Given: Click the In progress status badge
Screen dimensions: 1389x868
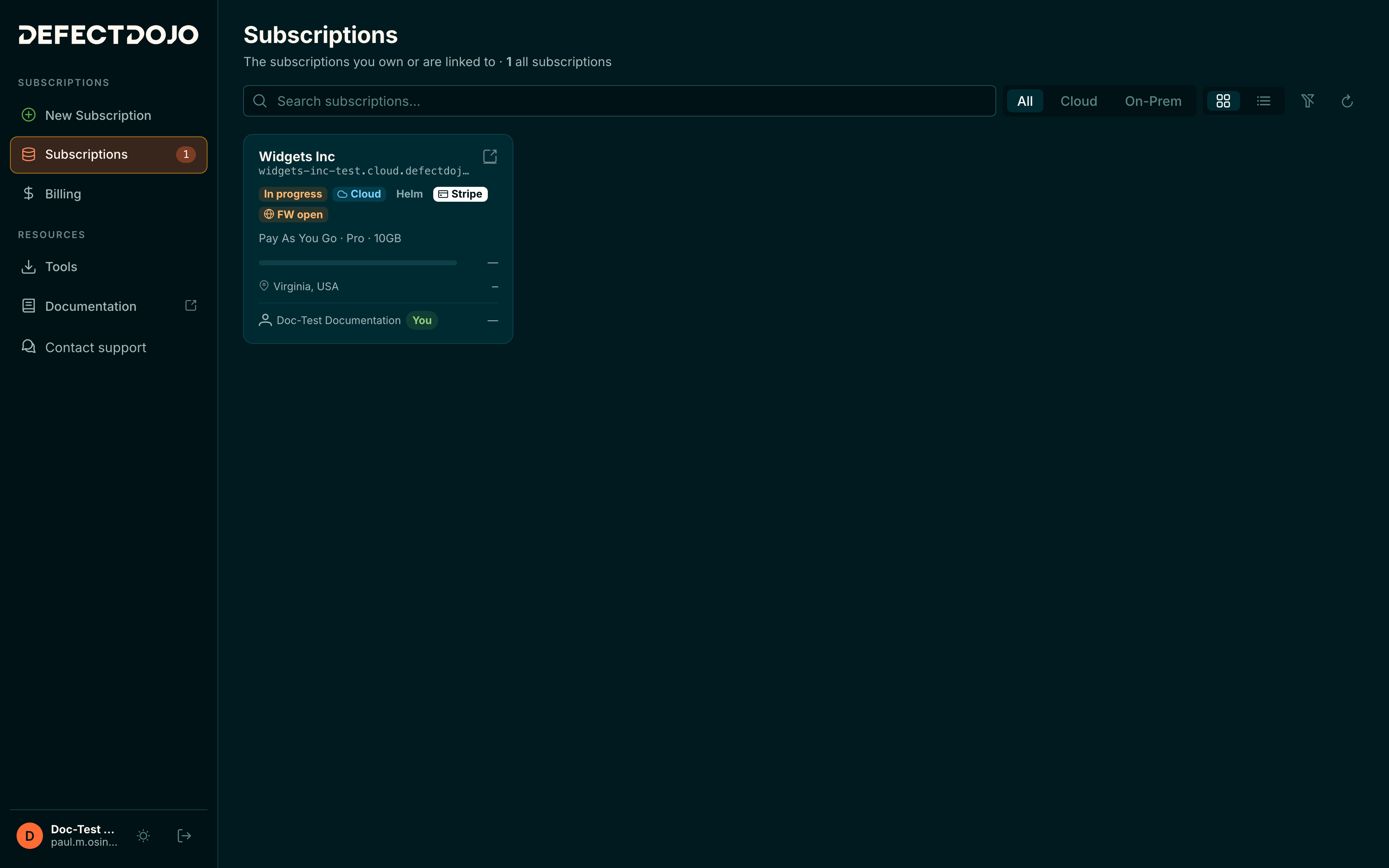Looking at the screenshot, I should (x=293, y=194).
